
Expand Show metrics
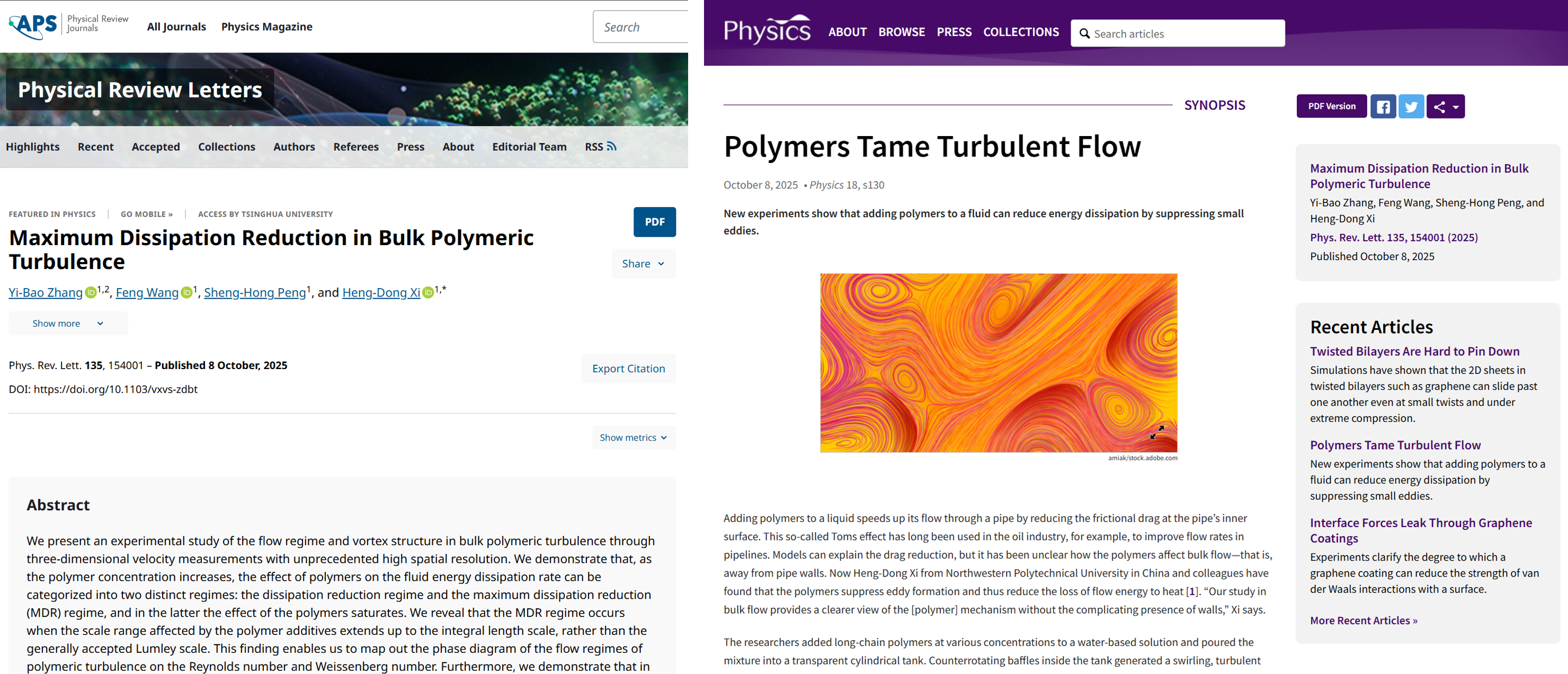633,437
